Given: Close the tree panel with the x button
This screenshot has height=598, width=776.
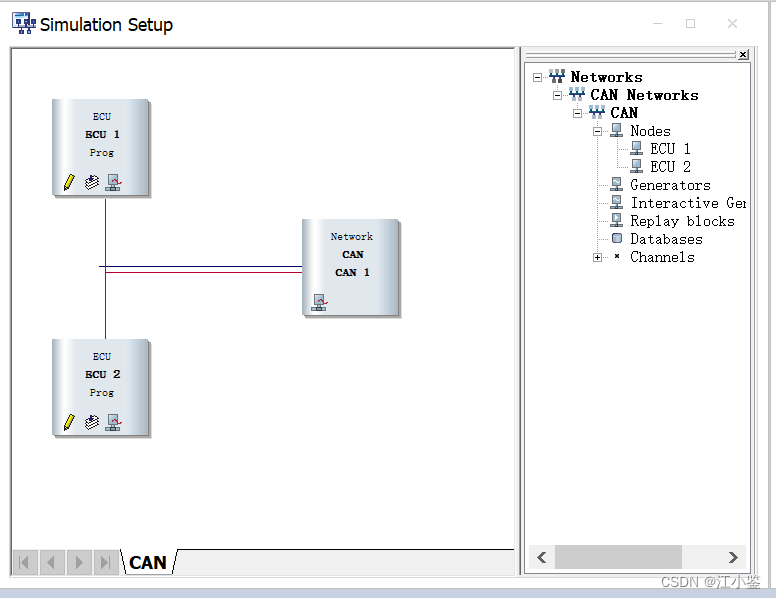Looking at the screenshot, I should pos(743,54).
